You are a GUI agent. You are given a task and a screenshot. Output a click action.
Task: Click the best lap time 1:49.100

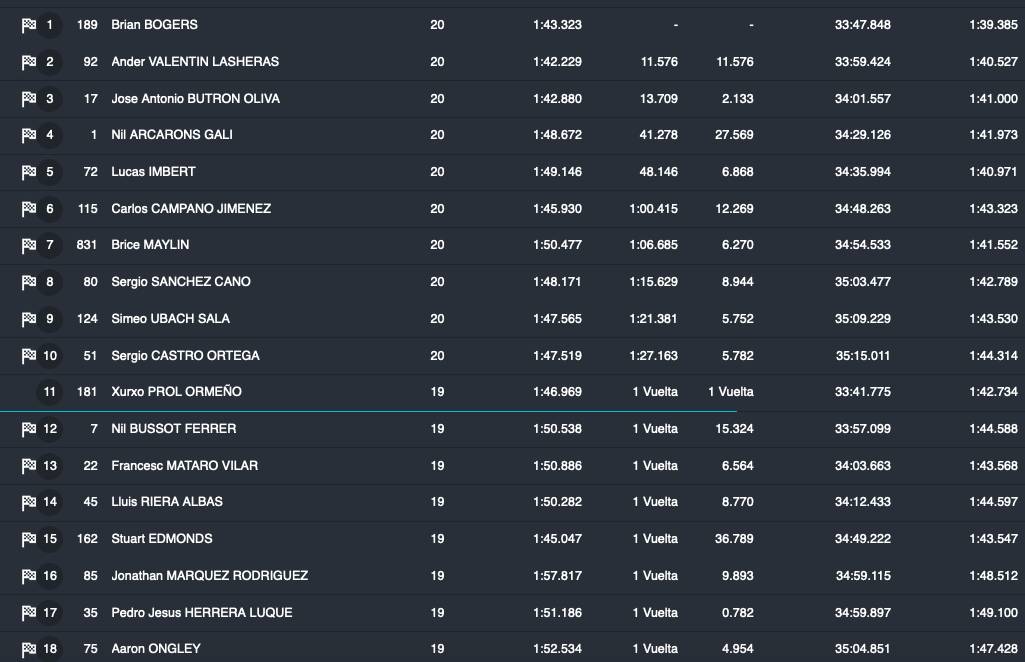click(993, 613)
